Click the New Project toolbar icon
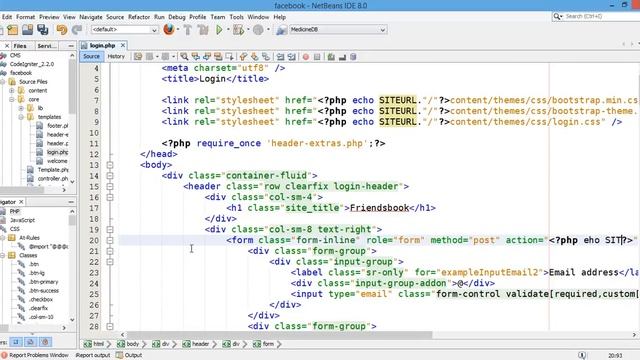 pos(12,30)
